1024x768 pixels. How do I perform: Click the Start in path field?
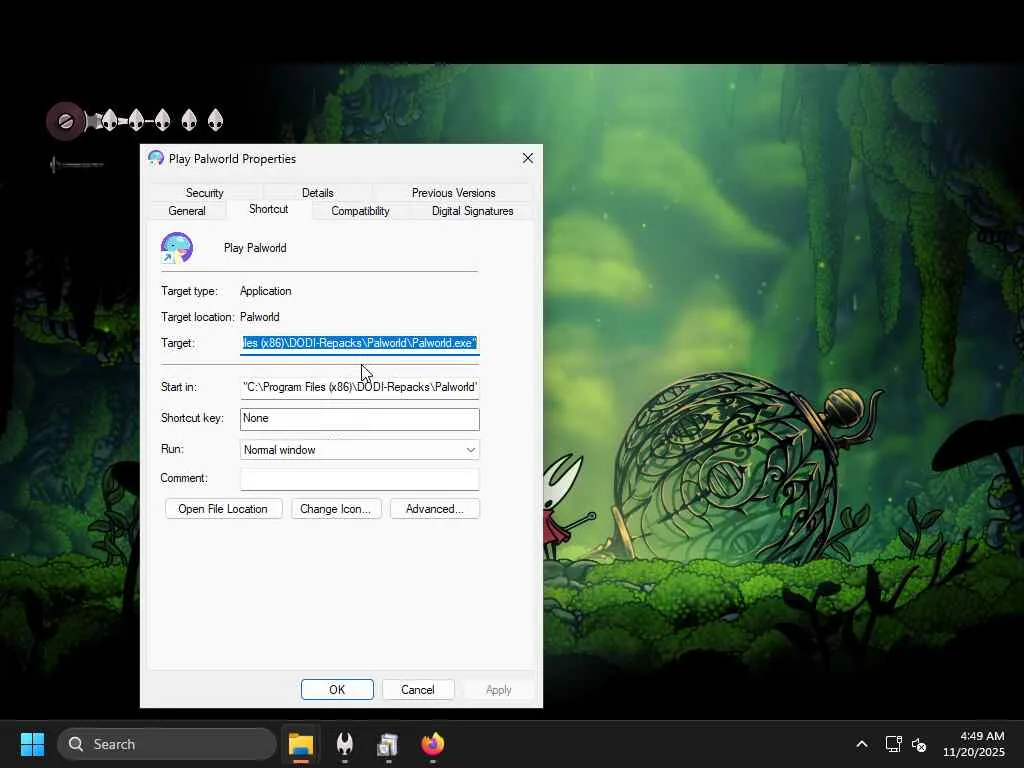coord(360,387)
